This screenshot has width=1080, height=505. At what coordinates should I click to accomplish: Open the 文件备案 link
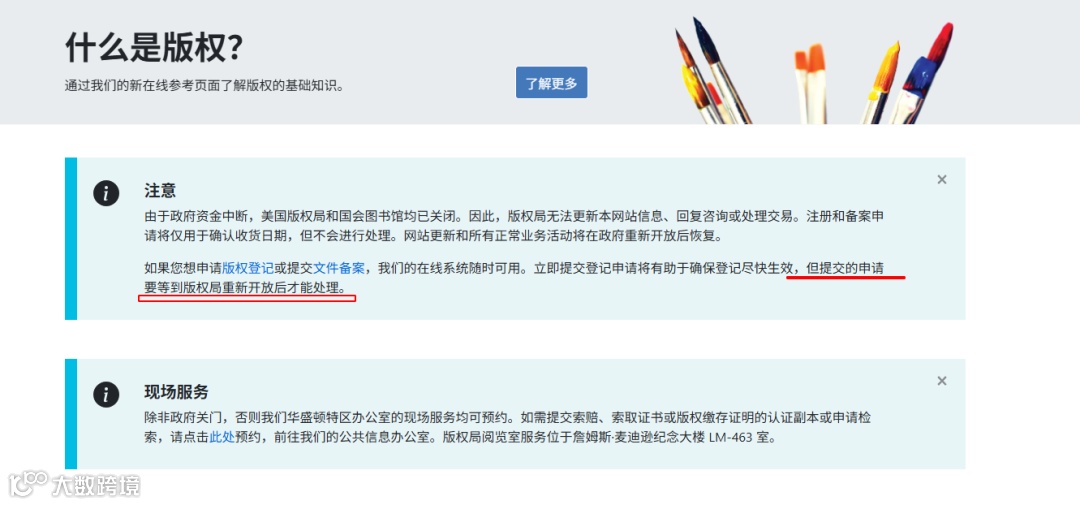pyautogui.click(x=339, y=268)
